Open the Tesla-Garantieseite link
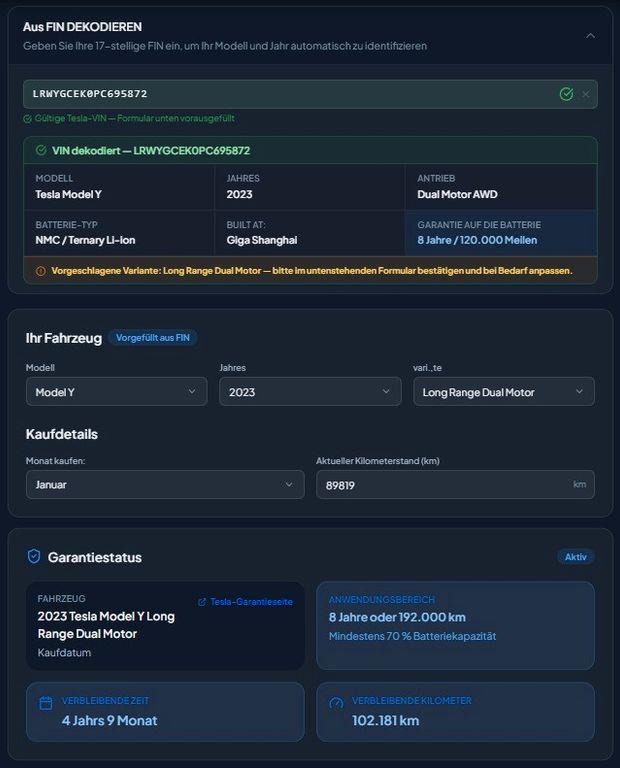Screen dimensions: 620x768 (245, 602)
